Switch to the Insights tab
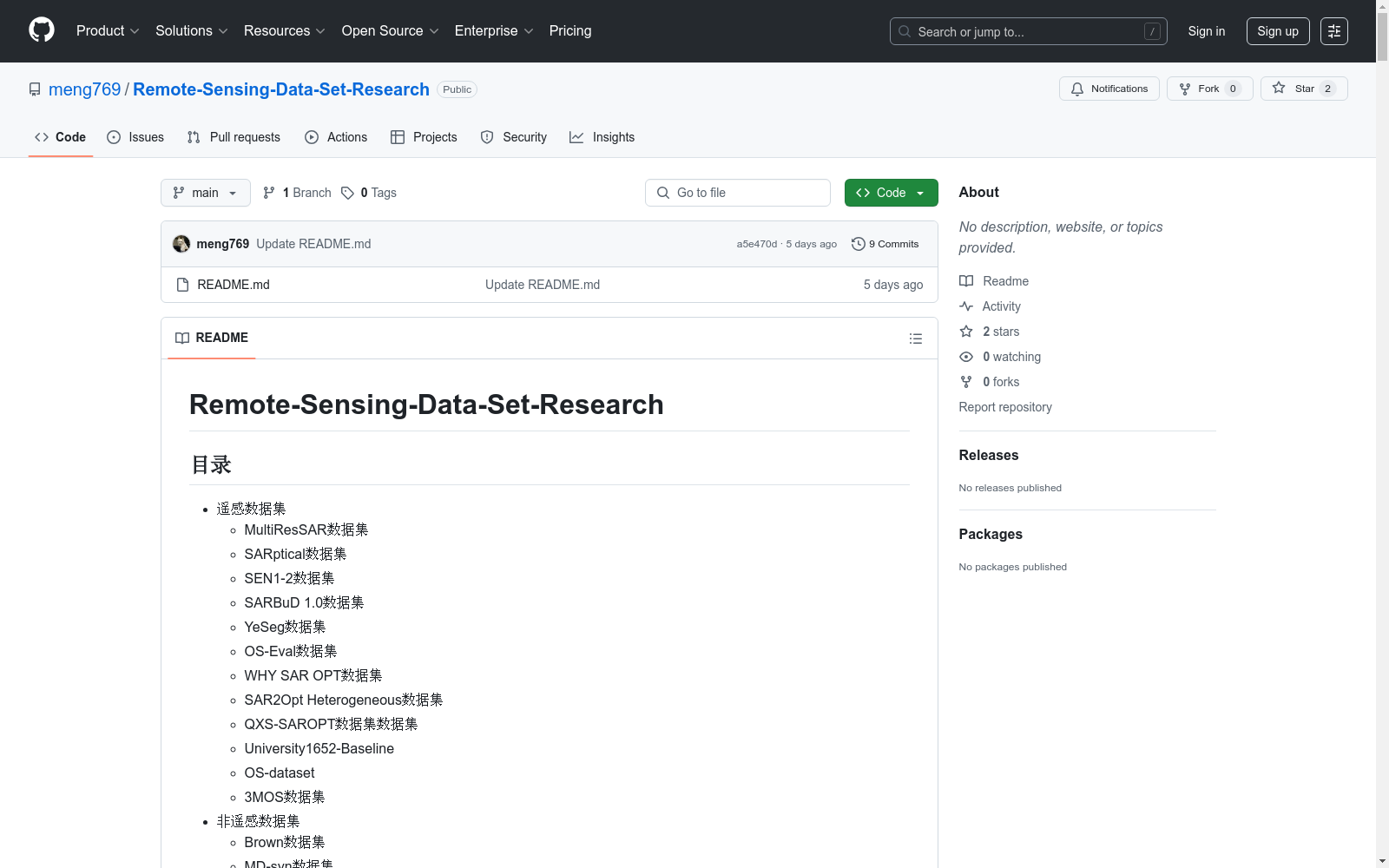The image size is (1389, 868). [602, 137]
